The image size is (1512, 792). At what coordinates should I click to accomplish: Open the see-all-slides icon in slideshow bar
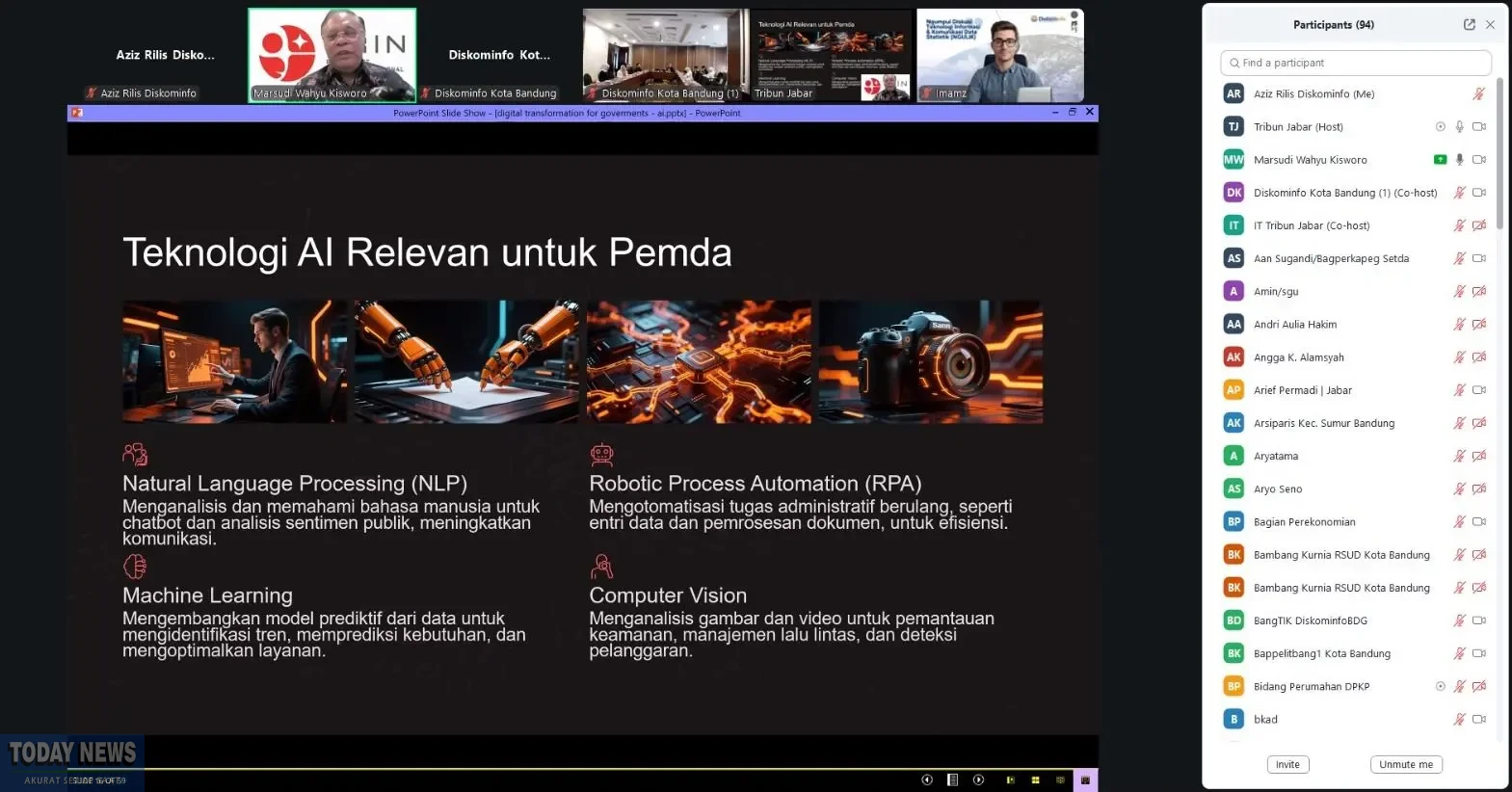tap(952, 779)
